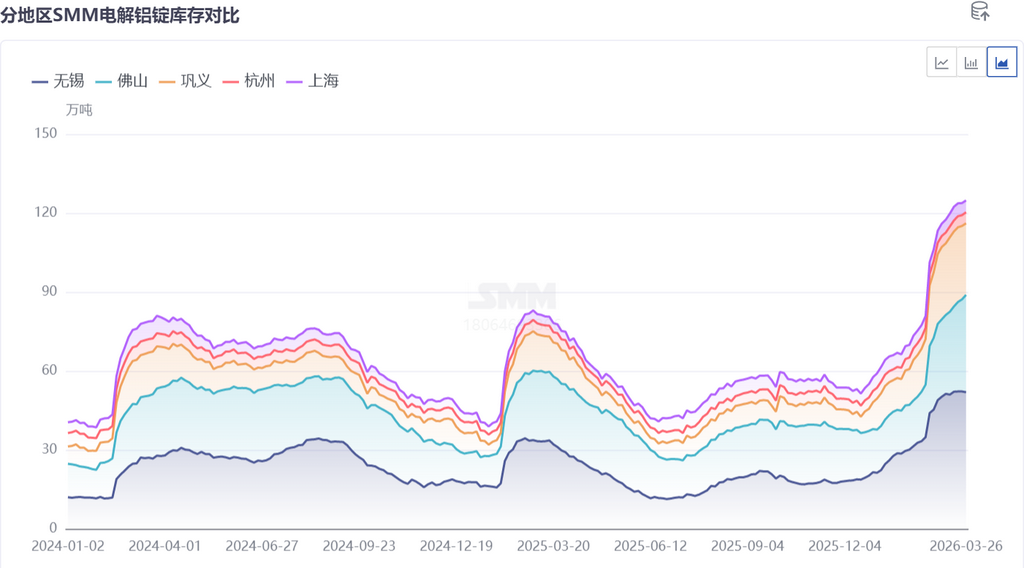Click the 150 y-axis value label
This screenshot has height=568, width=1024.
(46, 134)
